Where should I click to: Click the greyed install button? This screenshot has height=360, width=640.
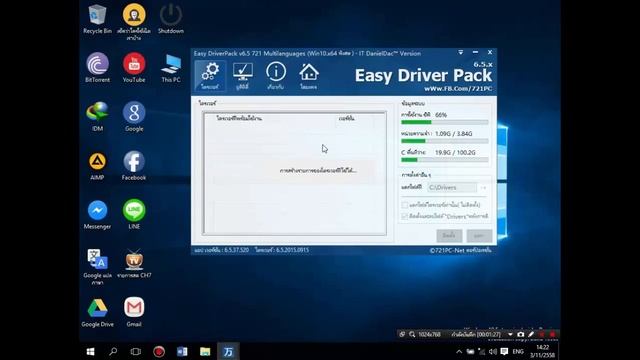click(449, 236)
